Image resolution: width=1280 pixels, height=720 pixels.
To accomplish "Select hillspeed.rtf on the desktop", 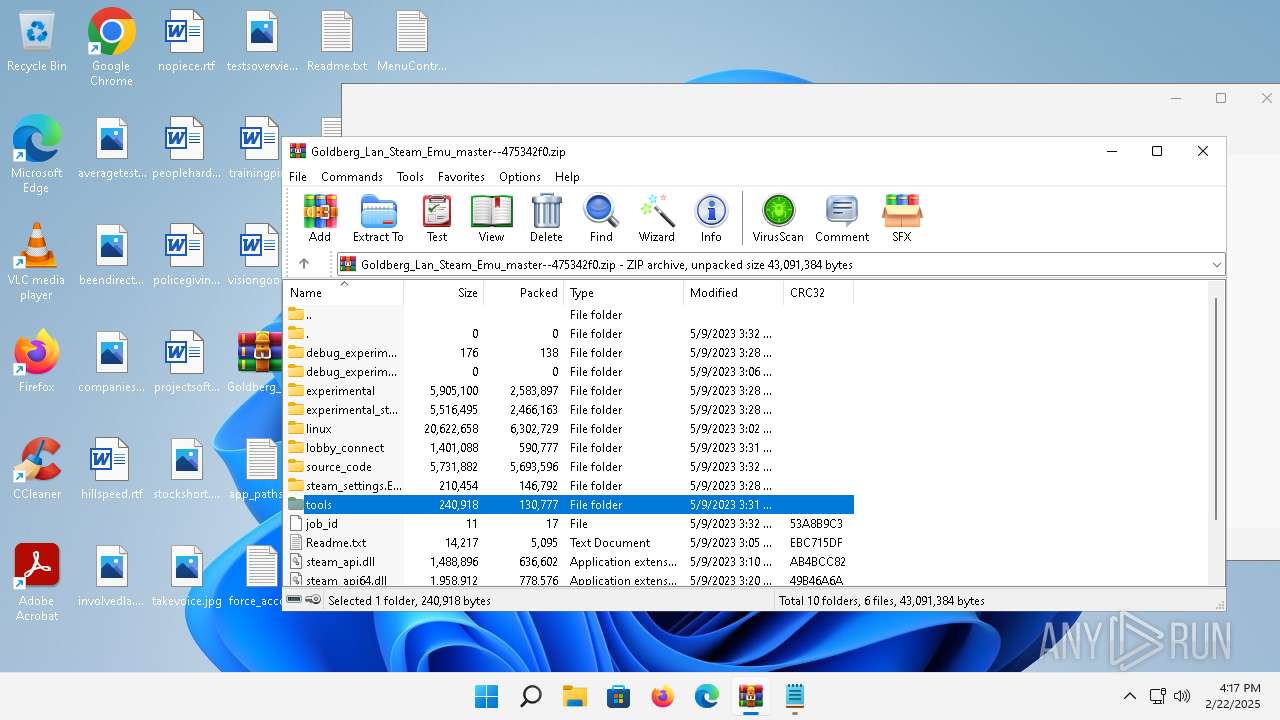I will coord(111,469).
